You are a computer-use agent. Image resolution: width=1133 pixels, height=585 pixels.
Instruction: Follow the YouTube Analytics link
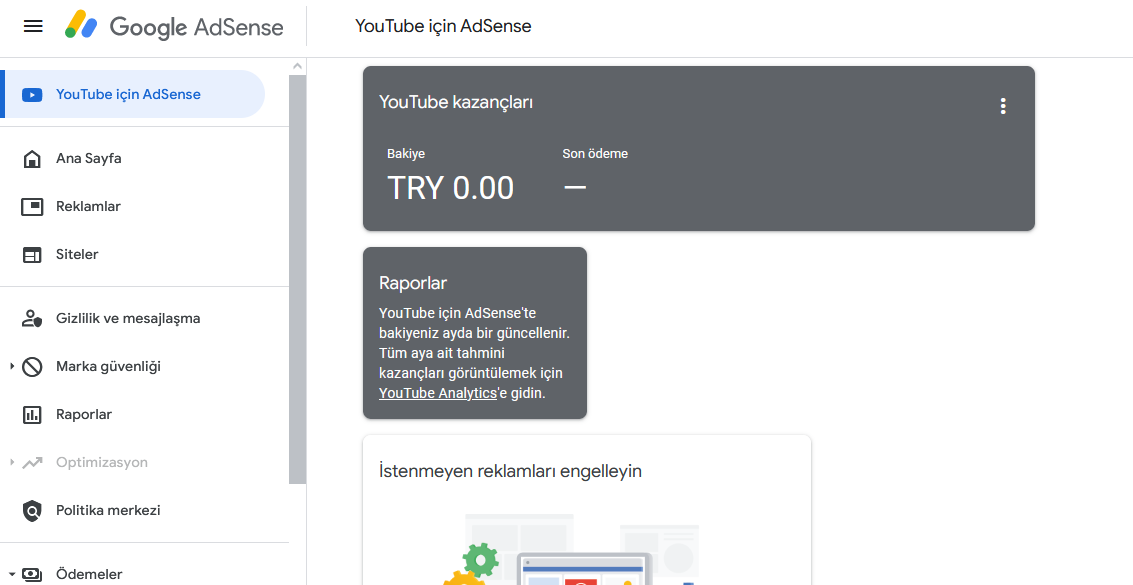tap(438, 394)
